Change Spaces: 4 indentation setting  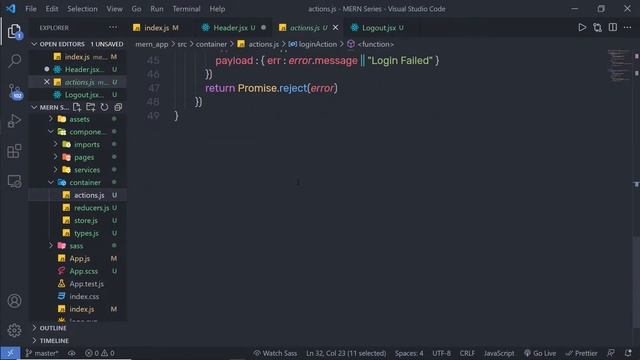pos(409,353)
